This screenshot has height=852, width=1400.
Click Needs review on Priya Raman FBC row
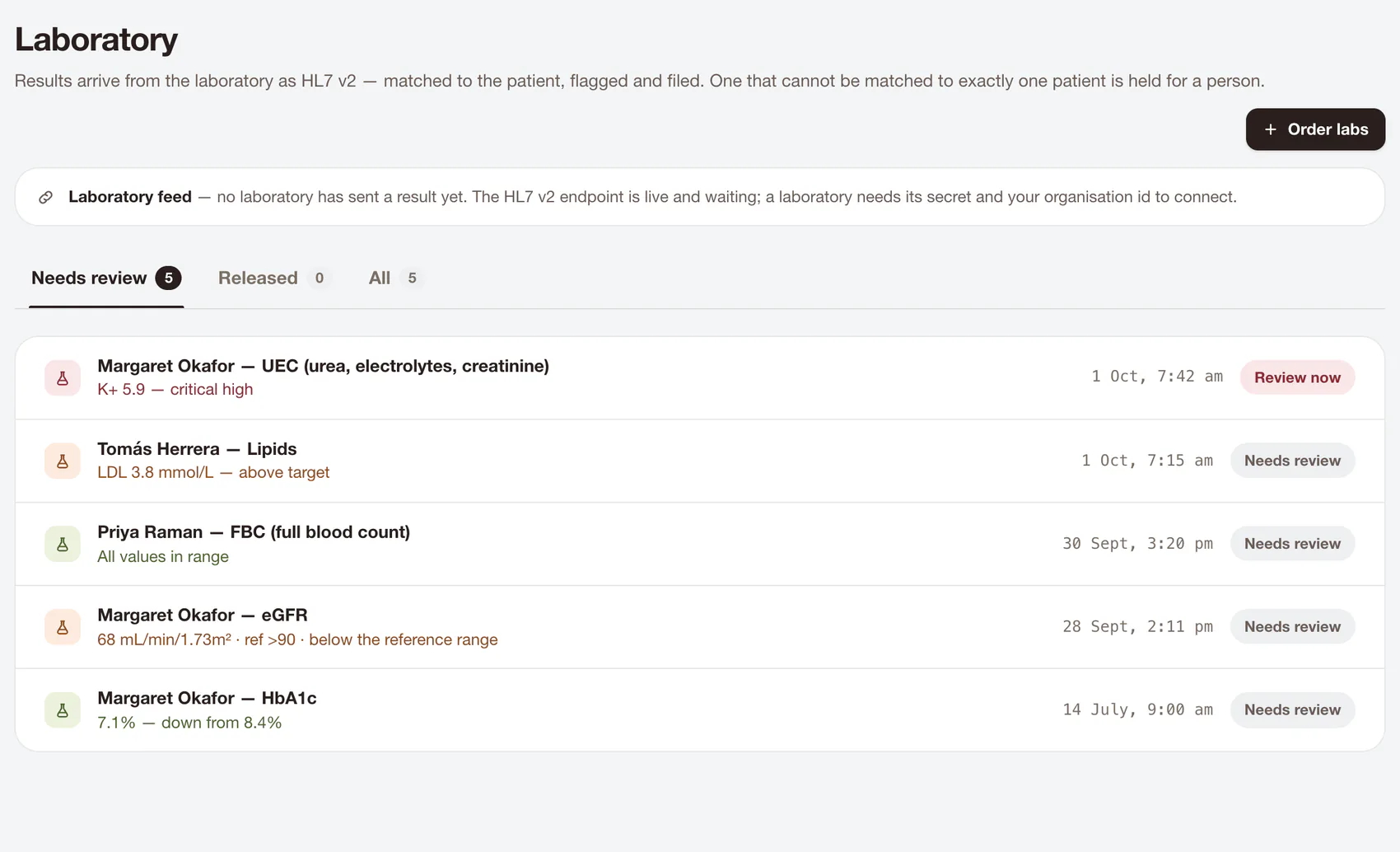(x=1292, y=544)
